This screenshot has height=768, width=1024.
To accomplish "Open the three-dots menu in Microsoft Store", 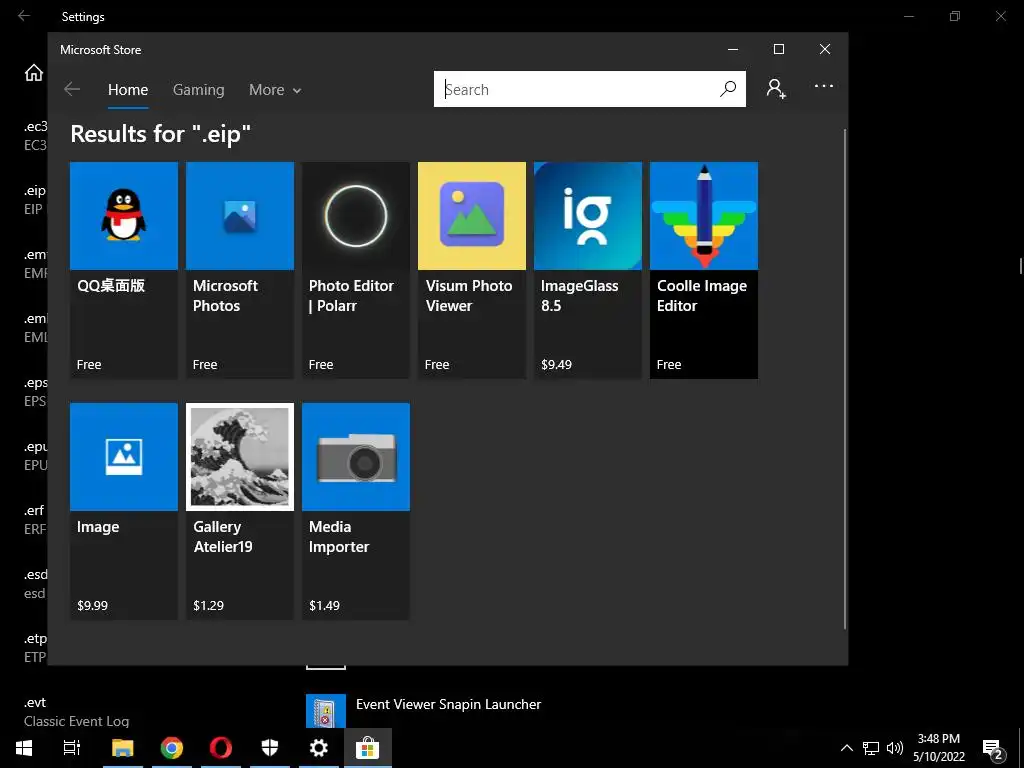I will click(824, 86).
